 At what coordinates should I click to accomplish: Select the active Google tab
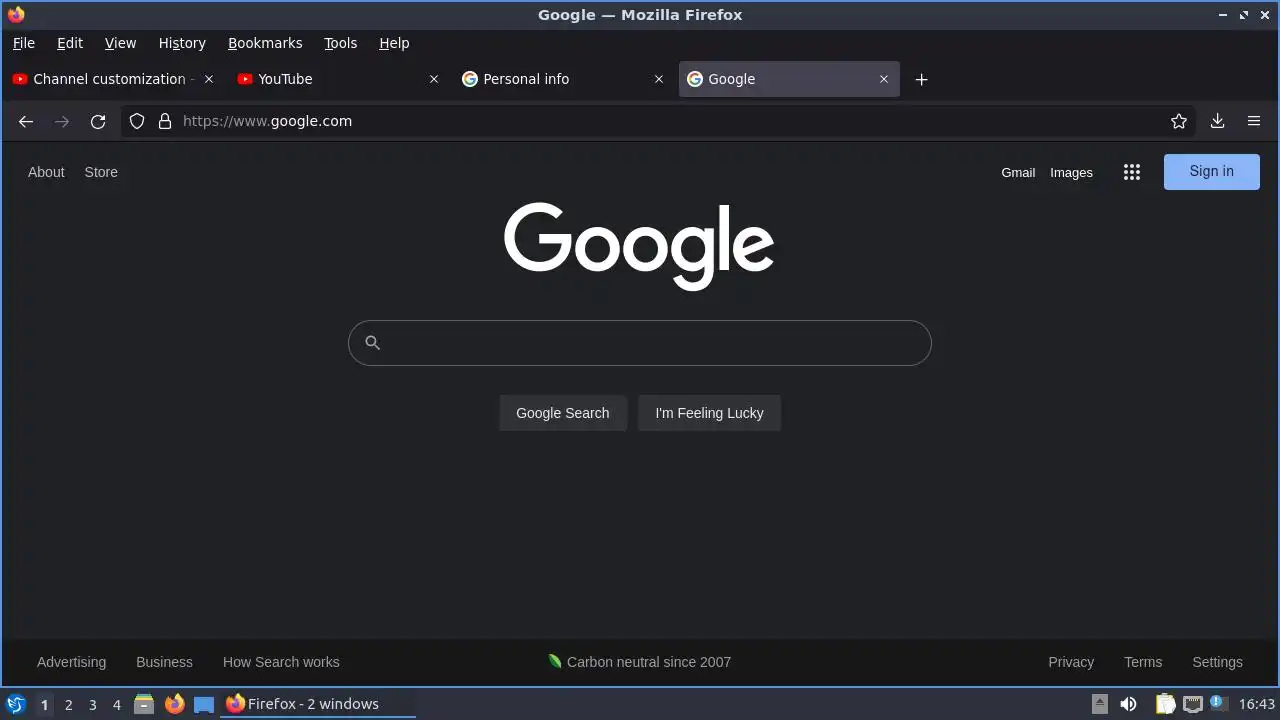789,79
